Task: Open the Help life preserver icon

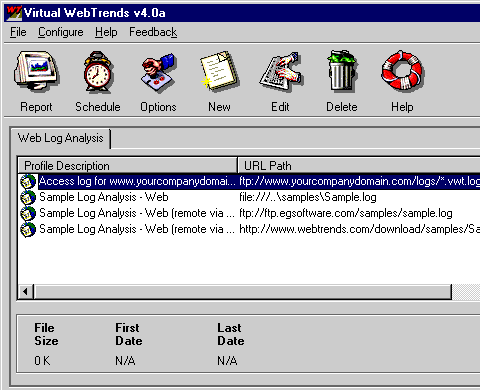Action: (402, 71)
